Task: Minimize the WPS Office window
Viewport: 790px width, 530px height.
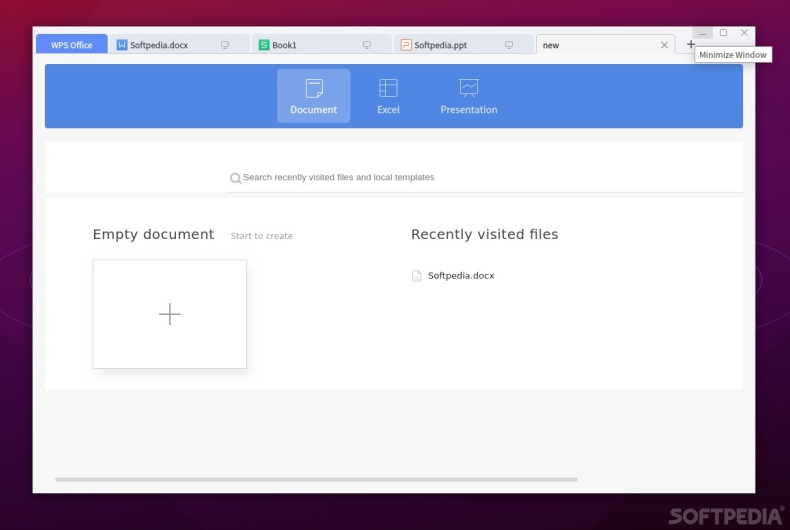Action: (x=703, y=33)
